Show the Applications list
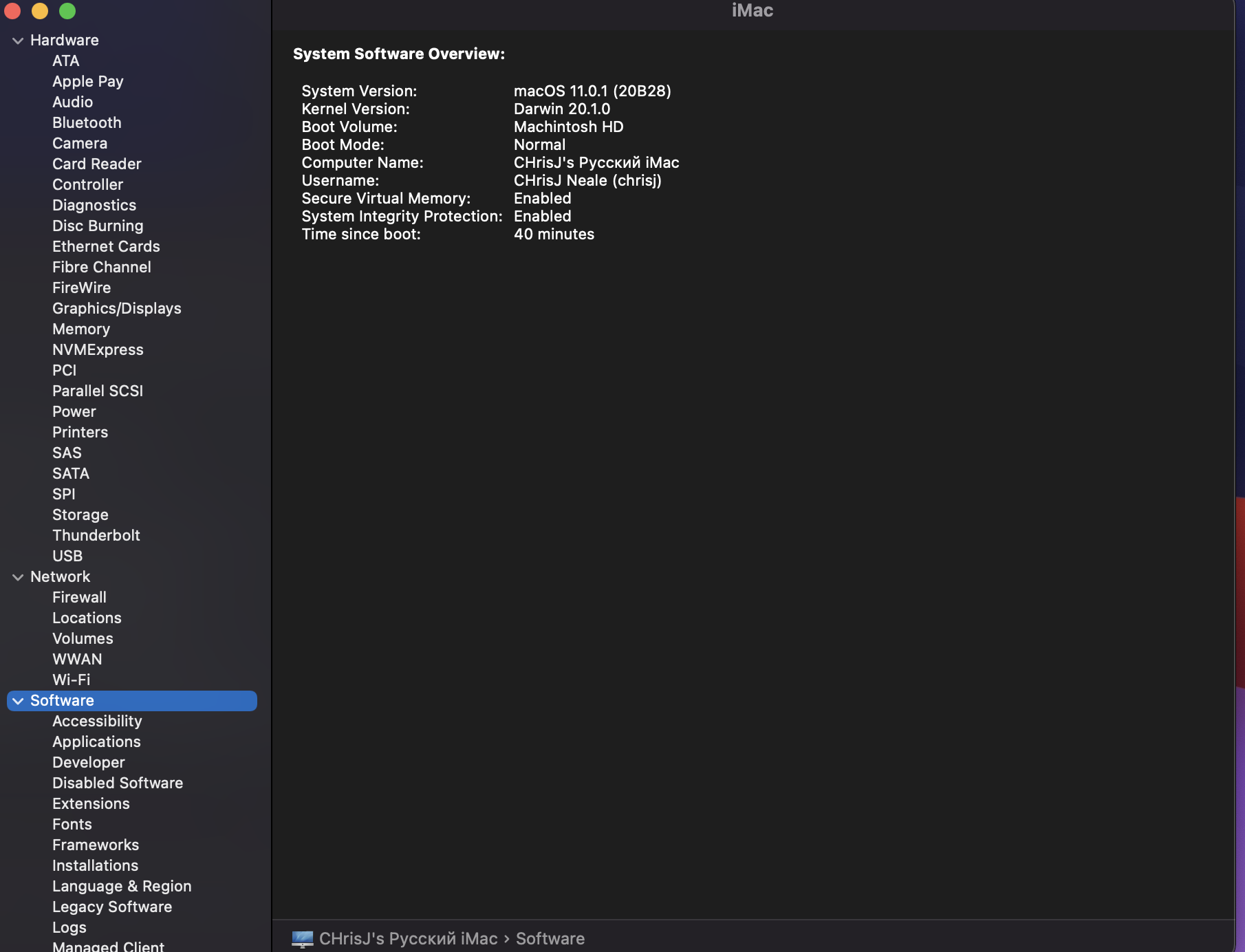1245x952 pixels. click(x=97, y=742)
